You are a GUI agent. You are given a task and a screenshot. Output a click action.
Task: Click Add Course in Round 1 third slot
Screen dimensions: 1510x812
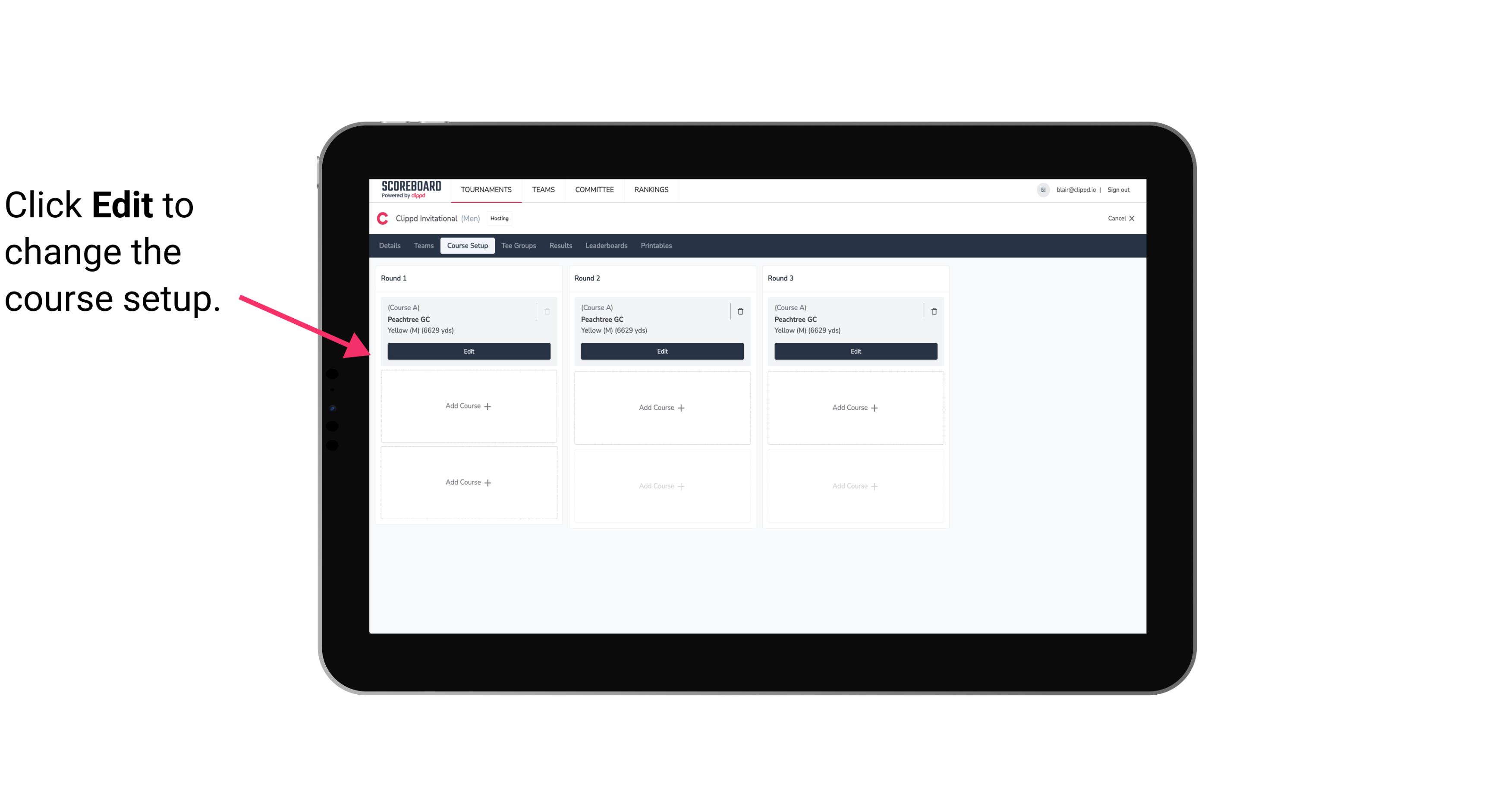468,482
